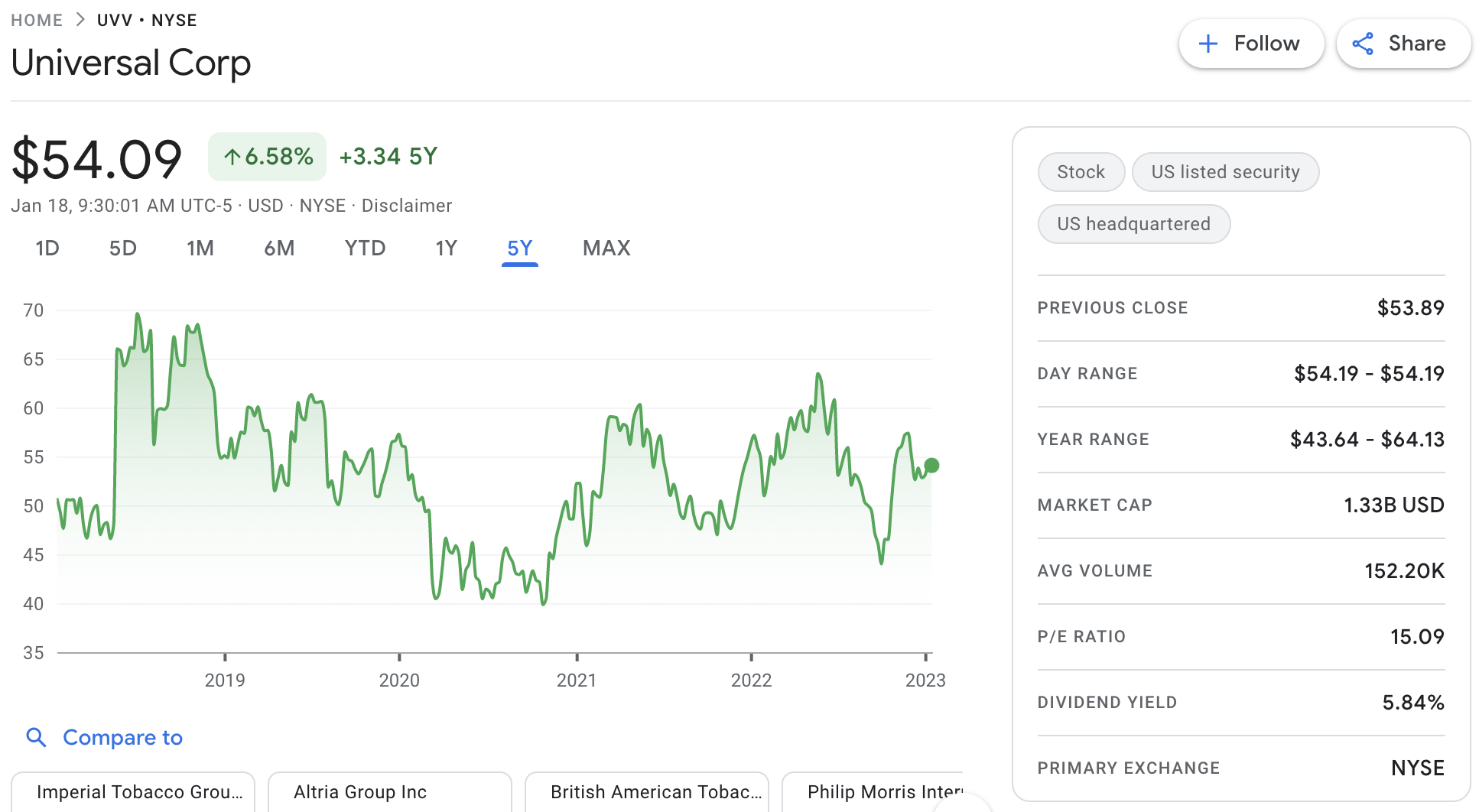
Task: Click the Day Range value $54.19 - $54.19
Action: 1369,374
